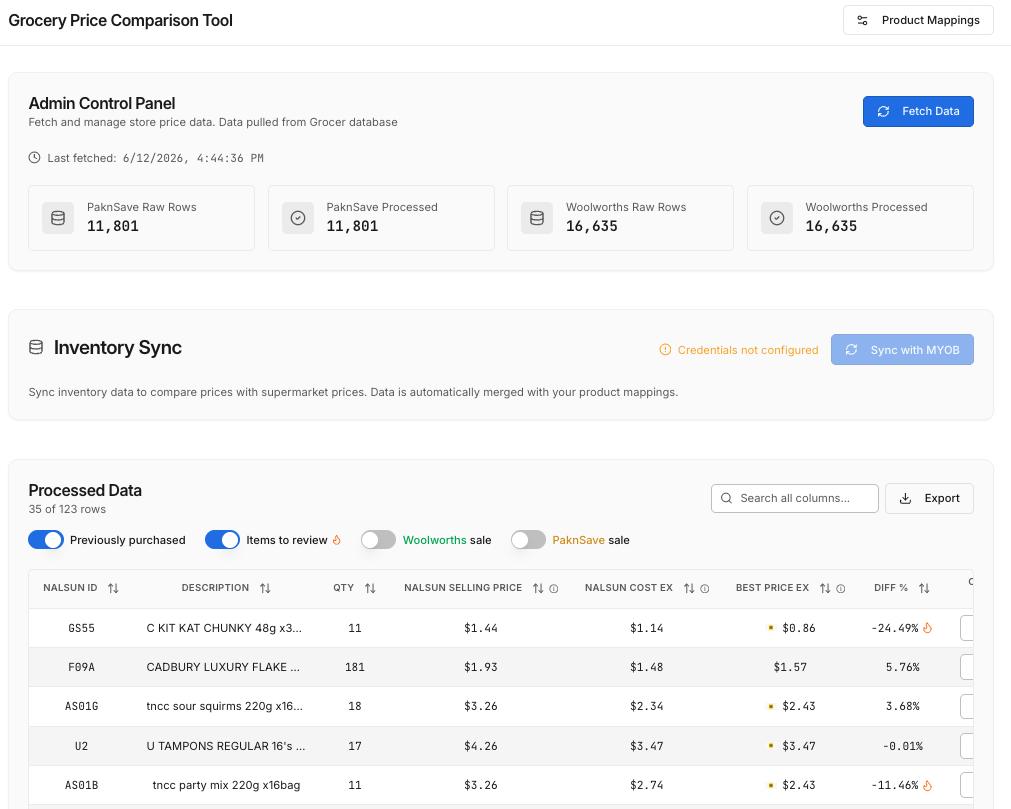Click the Credentials not configured warning icon
The height and width of the screenshot is (809, 1011).
point(665,349)
